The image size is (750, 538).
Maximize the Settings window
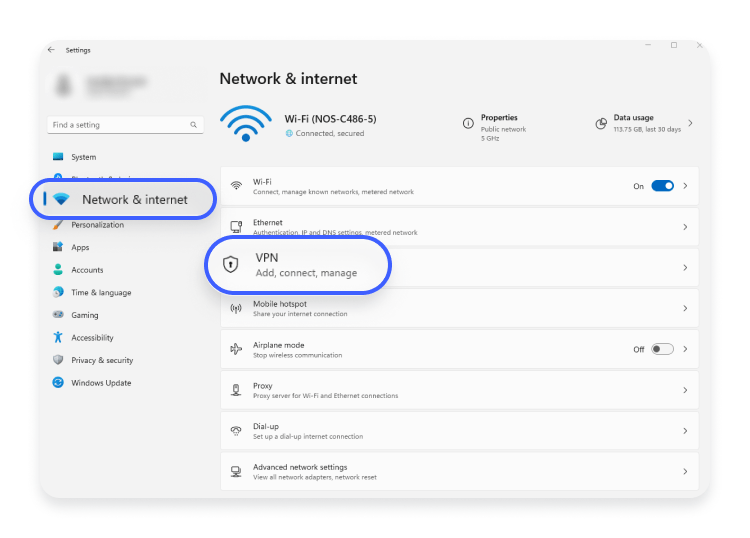click(x=674, y=45)
